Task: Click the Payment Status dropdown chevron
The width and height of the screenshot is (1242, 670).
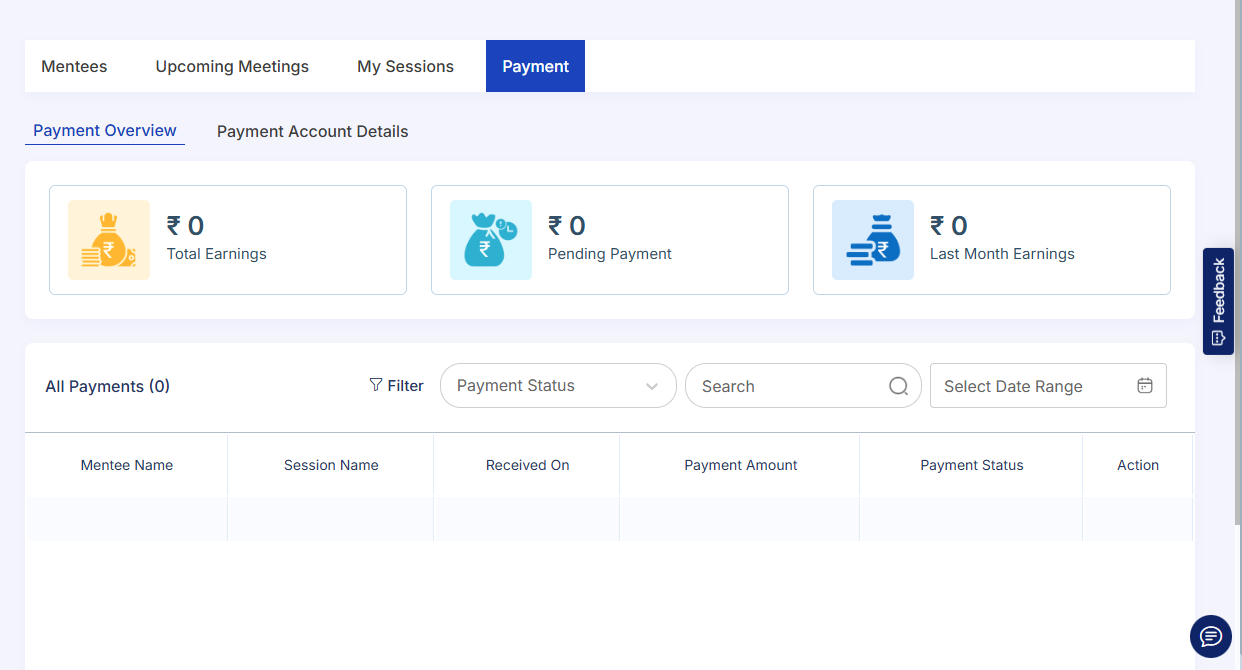Action: [x=652, y=387]
